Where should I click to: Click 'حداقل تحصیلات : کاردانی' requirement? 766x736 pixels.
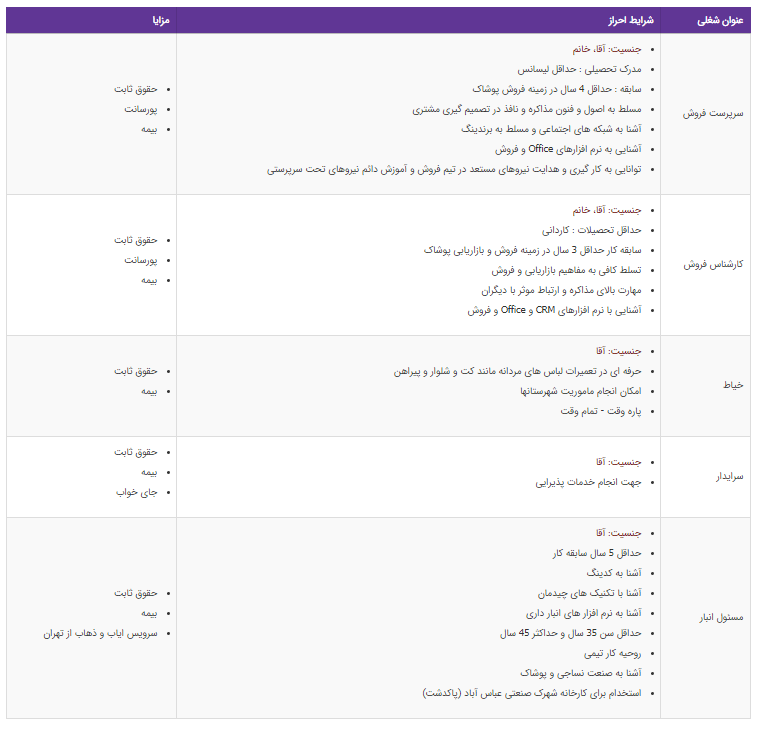click(x=592, y=231)
